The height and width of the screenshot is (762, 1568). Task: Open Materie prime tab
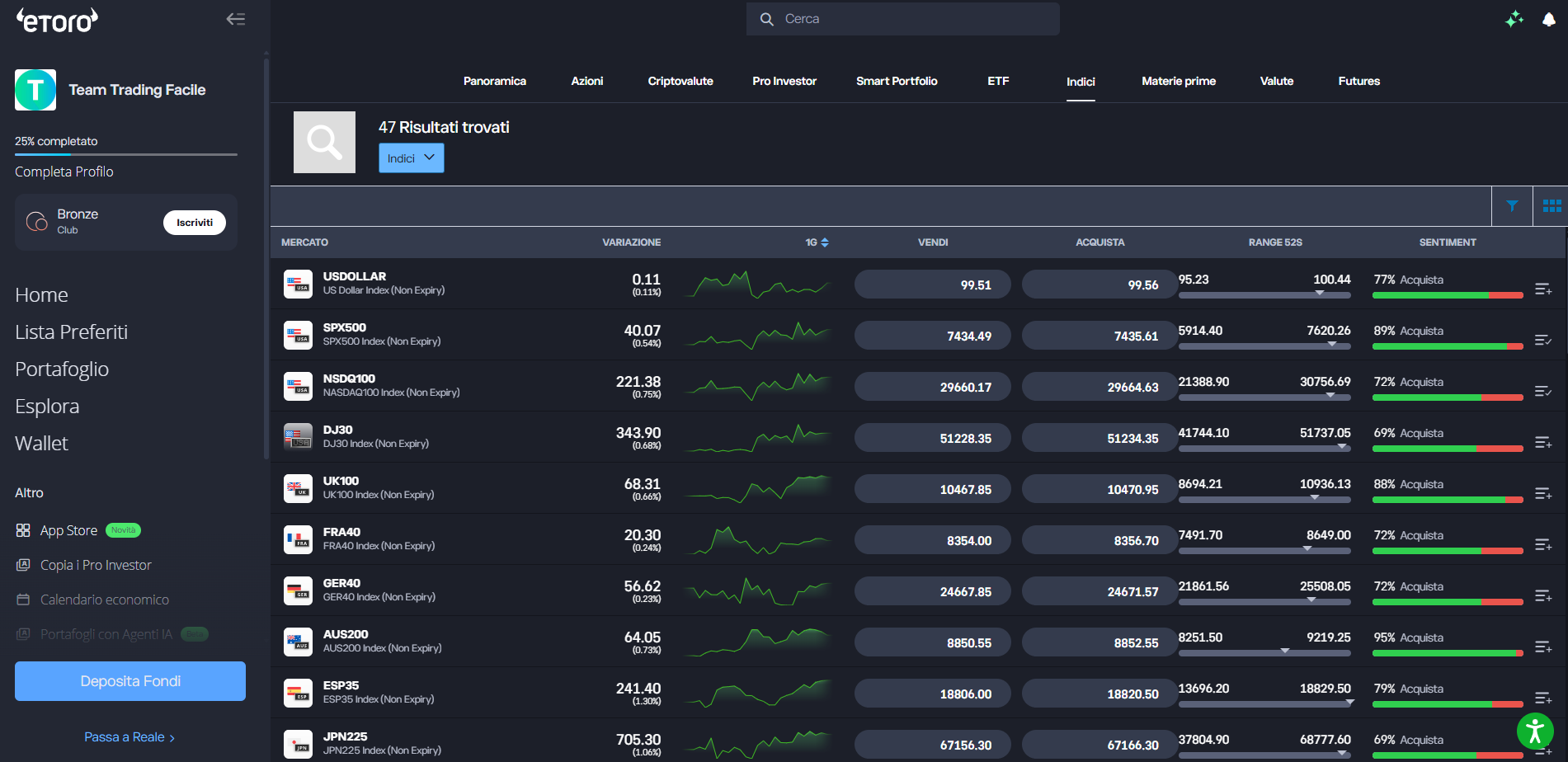(x=1179, y=81)
